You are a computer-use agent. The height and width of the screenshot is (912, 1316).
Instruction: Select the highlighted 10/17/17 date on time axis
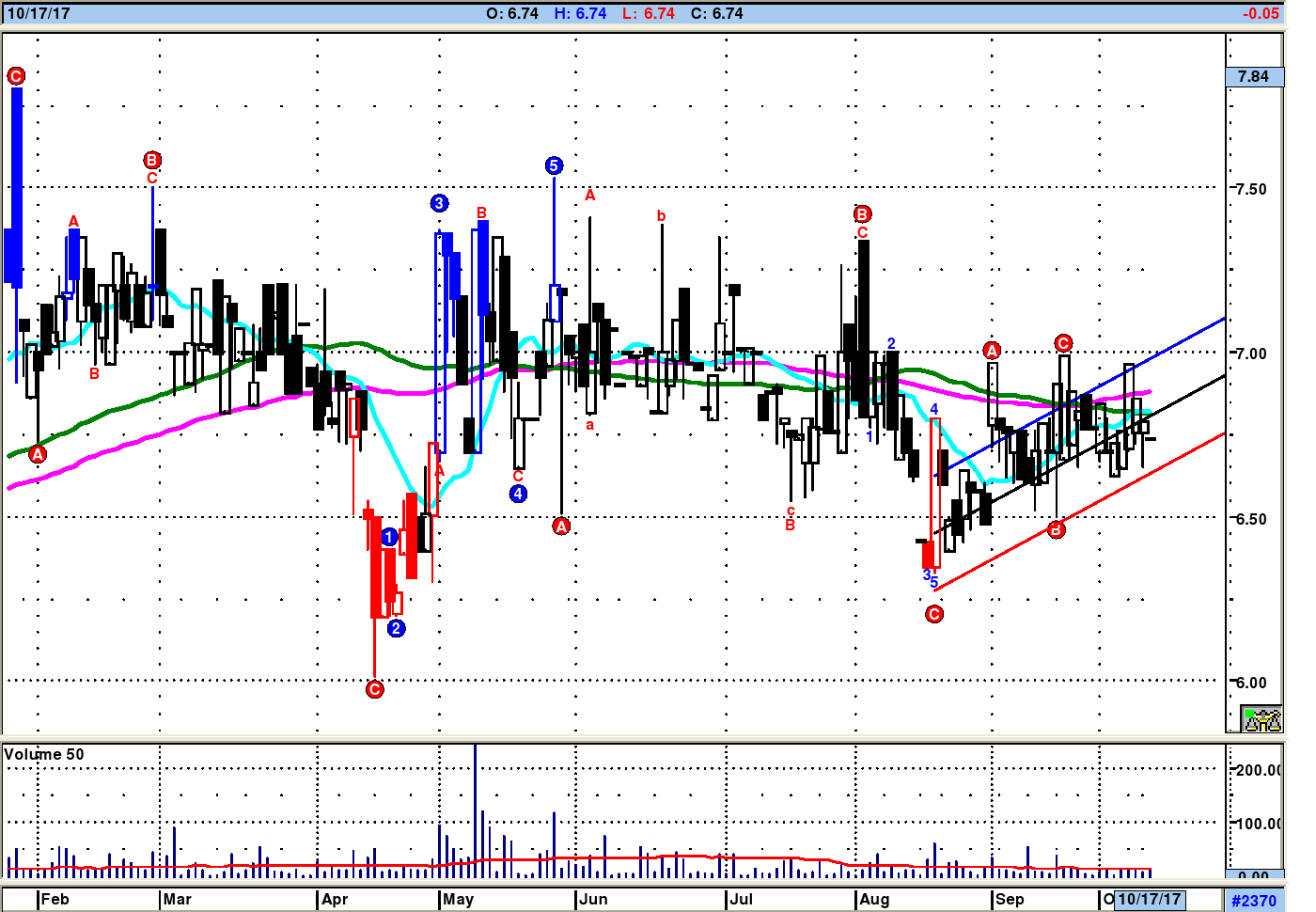tap(1149, 899)
